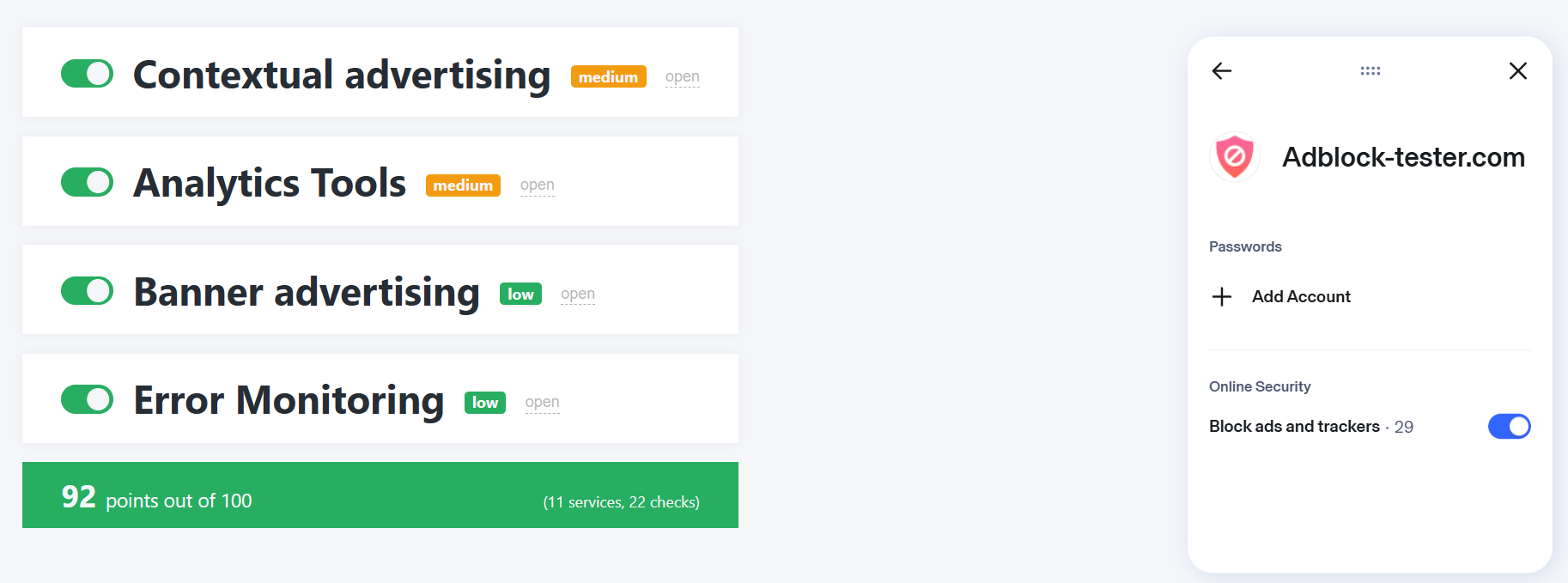The width and height of the screenshot is (1568, 583).
Task: Disable Error Monitoring
Action: (87, 399)
